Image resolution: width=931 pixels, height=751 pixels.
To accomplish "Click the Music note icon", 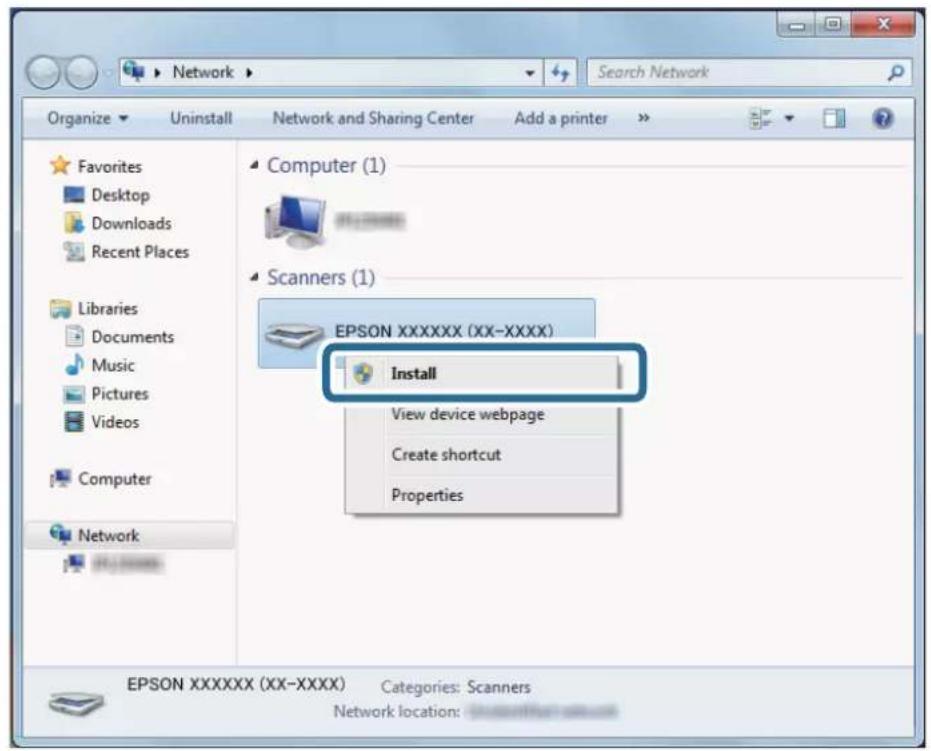I will pyautogui.click(x=74, y=365).
